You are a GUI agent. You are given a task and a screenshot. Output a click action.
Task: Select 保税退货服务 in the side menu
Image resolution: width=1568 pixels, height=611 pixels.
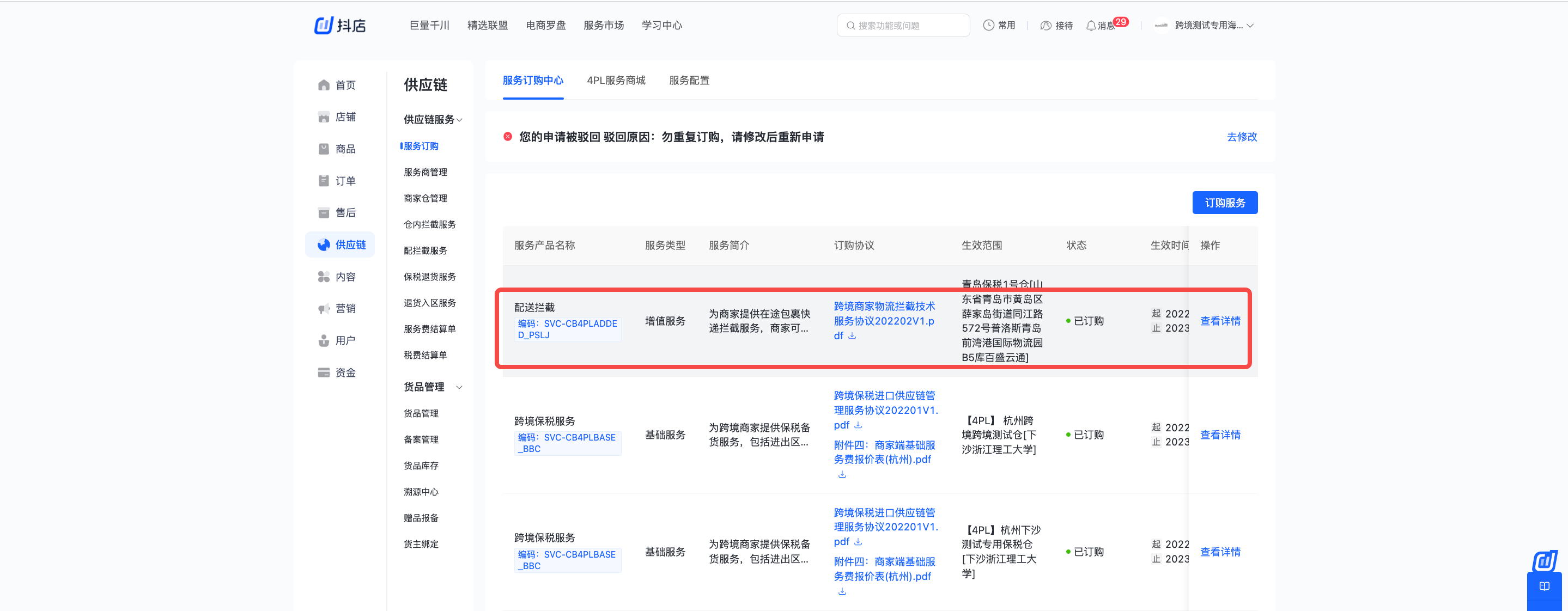coord(429,277)
